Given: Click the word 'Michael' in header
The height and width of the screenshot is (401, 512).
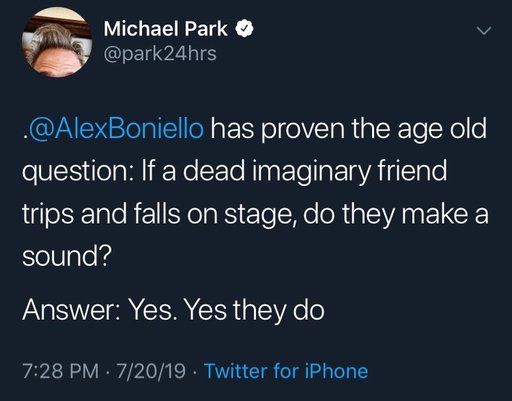Looking at the screenshot, I should click(141, 28).
